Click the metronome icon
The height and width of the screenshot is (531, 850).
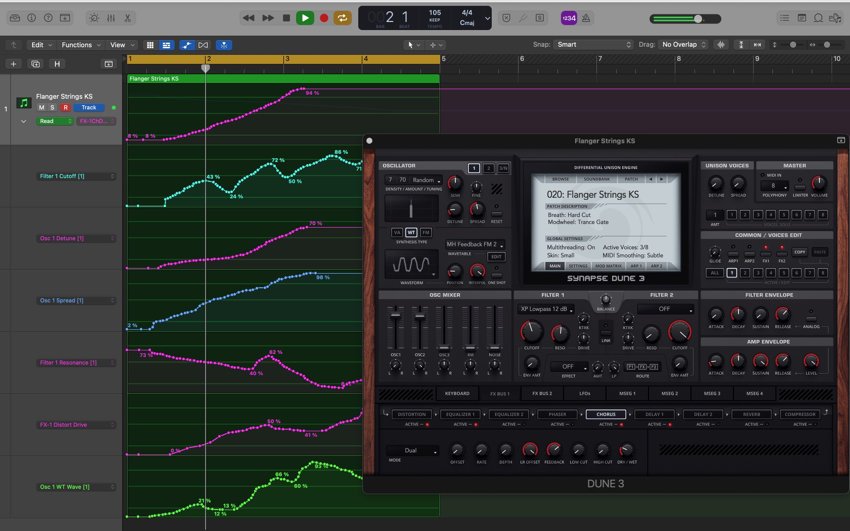[586, 18]
